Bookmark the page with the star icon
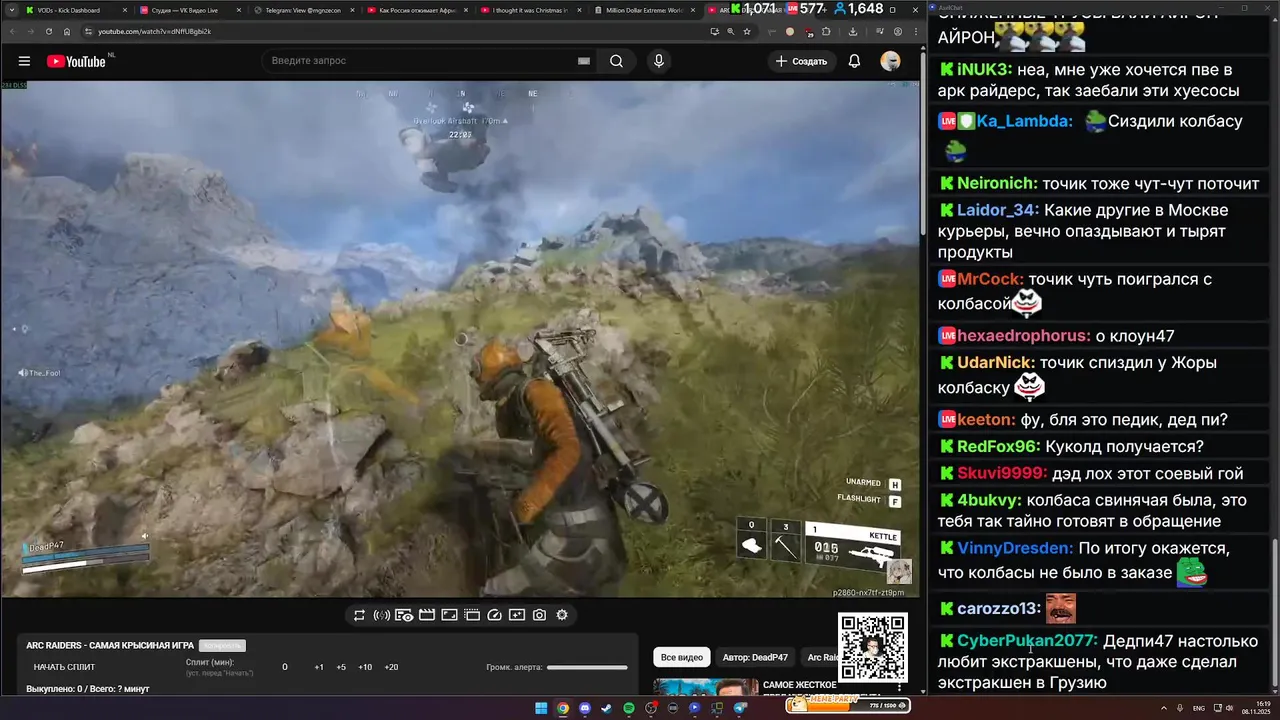This screenshot has height=720, width=1280. [749, 31]
